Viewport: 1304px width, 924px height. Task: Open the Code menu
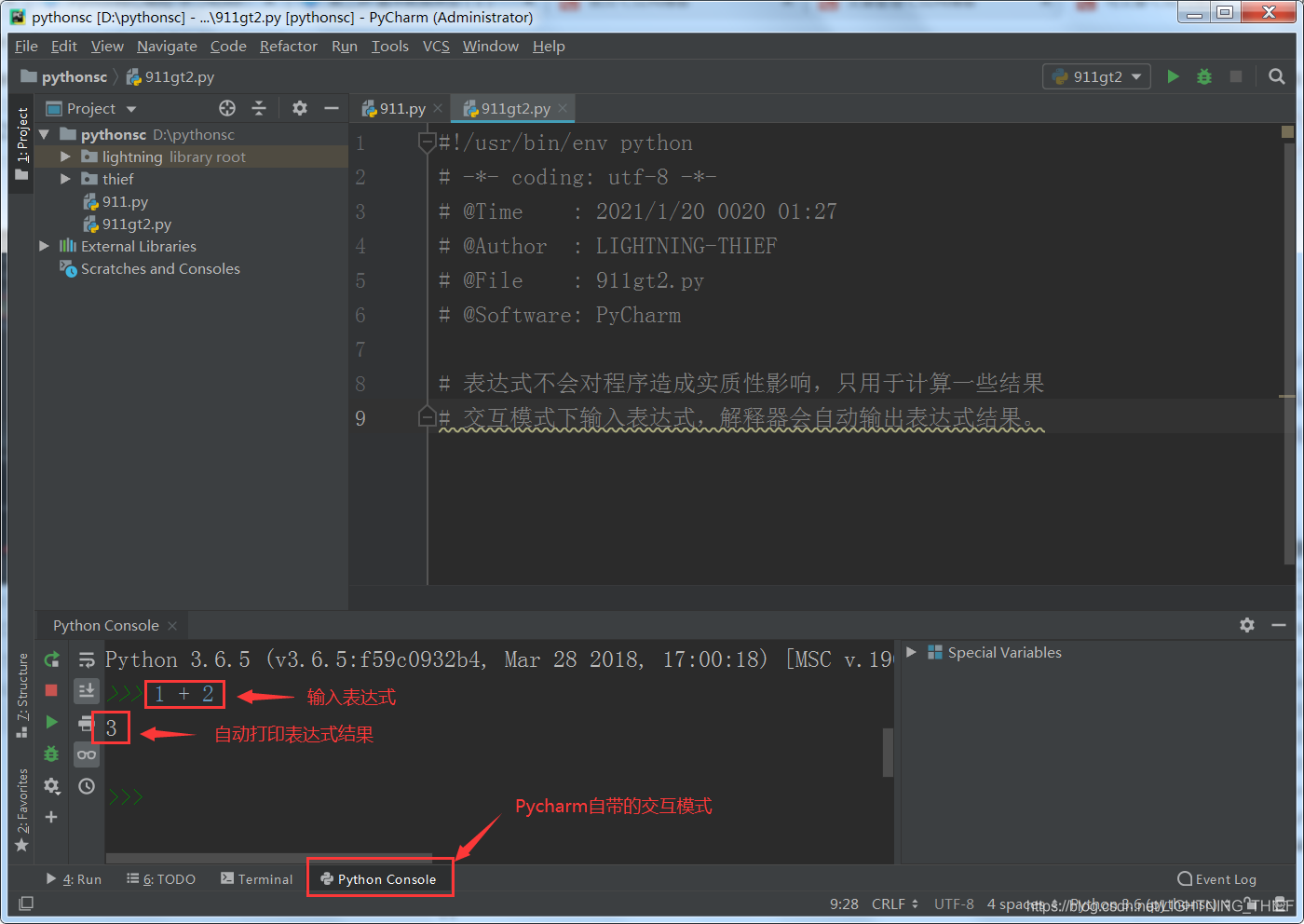click(228, 46)
